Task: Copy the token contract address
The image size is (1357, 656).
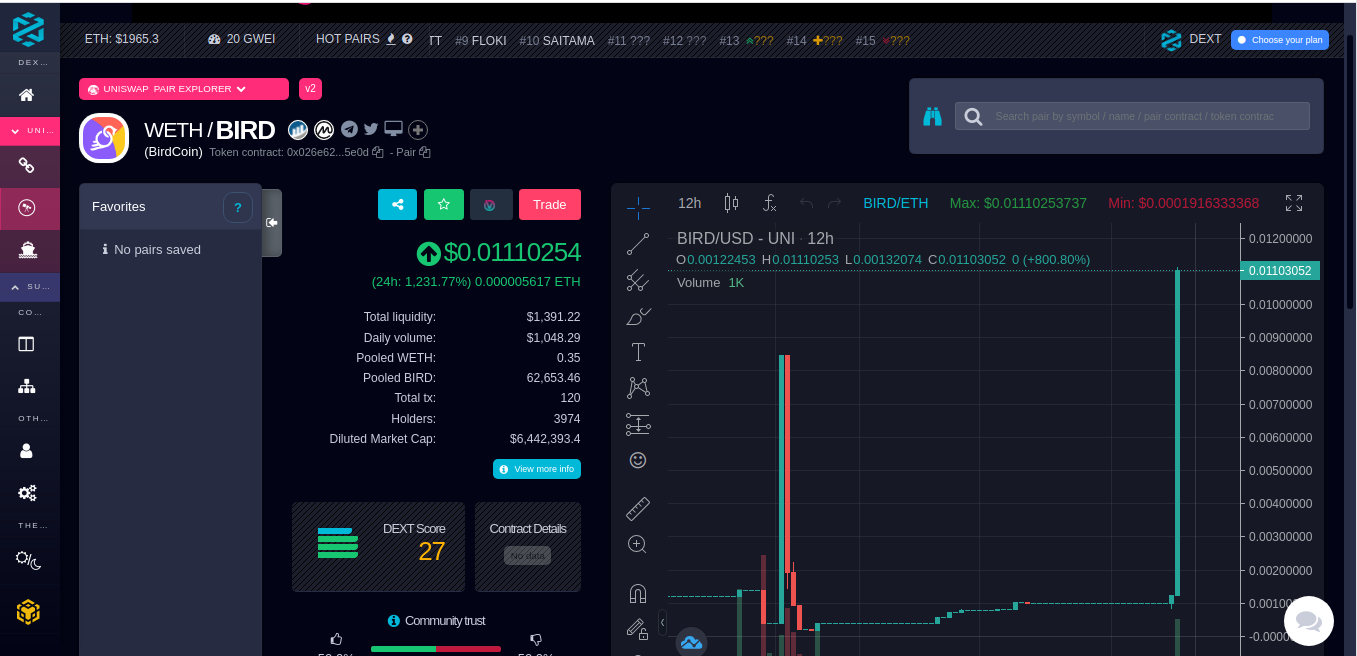Action: 378,152
